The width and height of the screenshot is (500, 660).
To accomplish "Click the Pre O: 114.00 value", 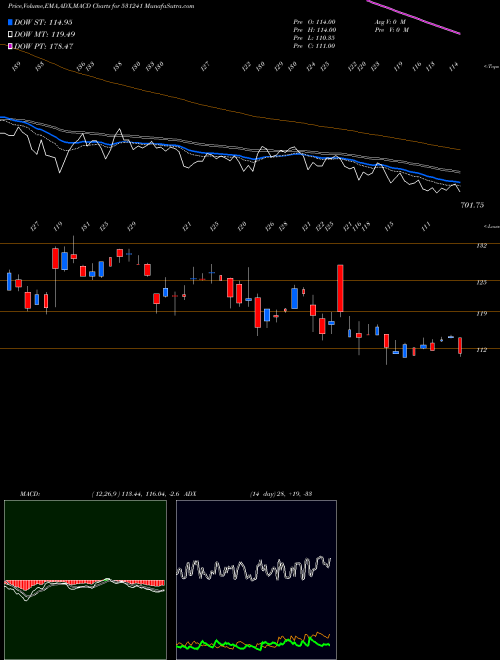I will tap(314, 21).
